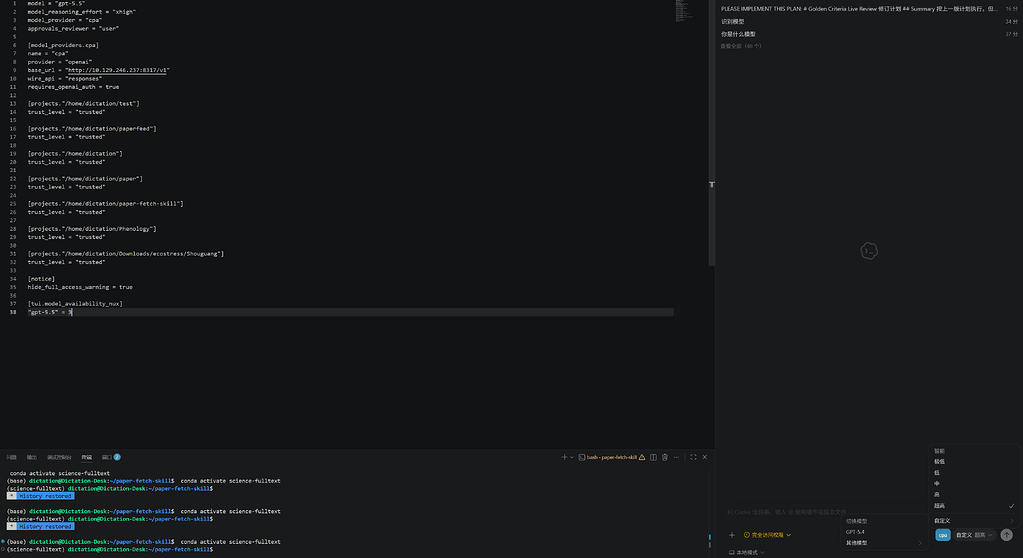
Task: Select the 低 reasoning effort option
Action: pyautogui.click(x=973, y=473)
